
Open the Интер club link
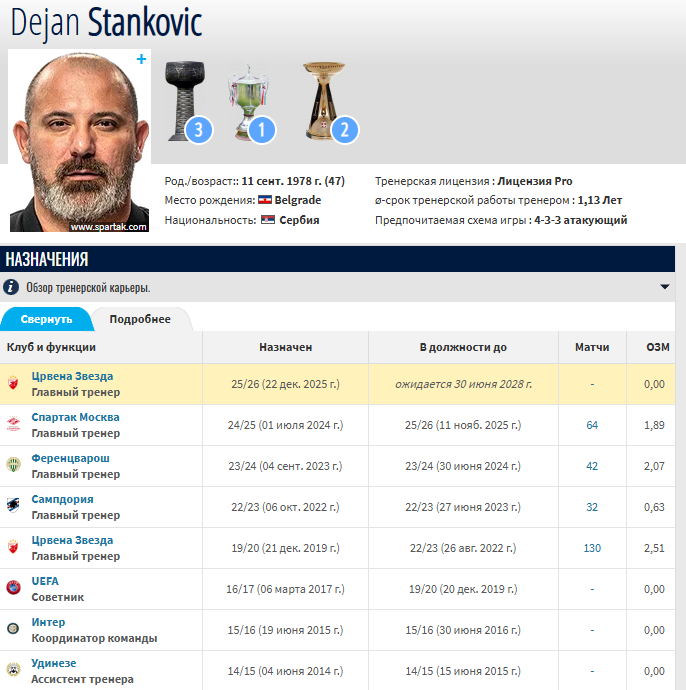(48, 622)
